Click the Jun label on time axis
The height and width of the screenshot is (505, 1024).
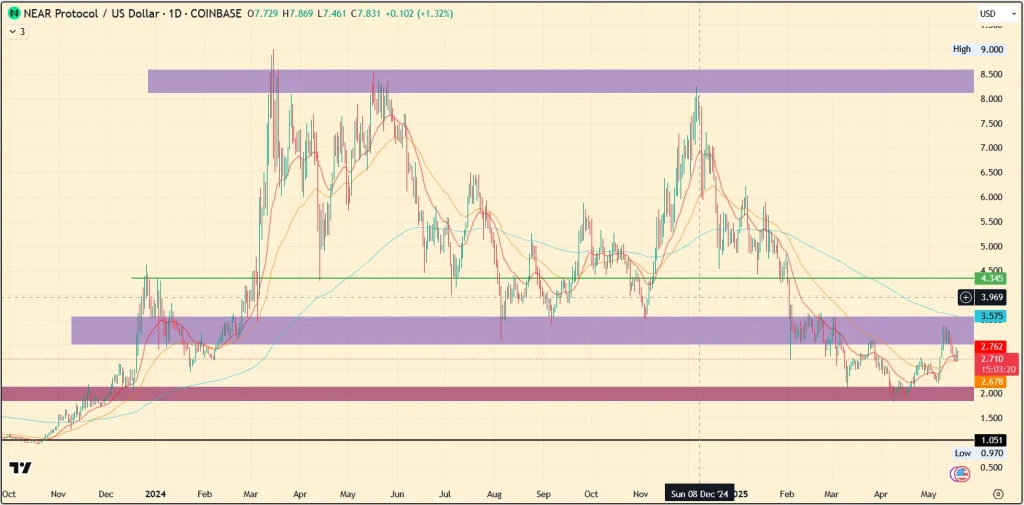click(x=398, y=493)
